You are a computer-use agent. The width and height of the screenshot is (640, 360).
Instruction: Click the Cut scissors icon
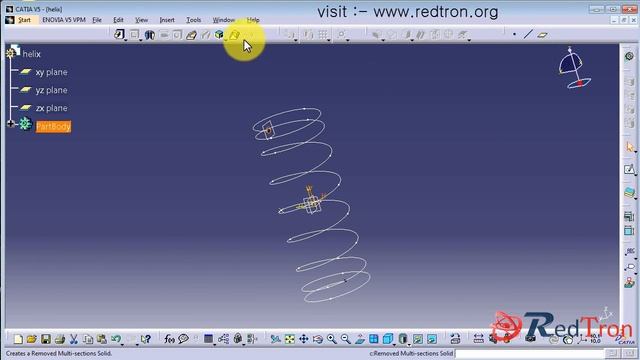[73, 339]
